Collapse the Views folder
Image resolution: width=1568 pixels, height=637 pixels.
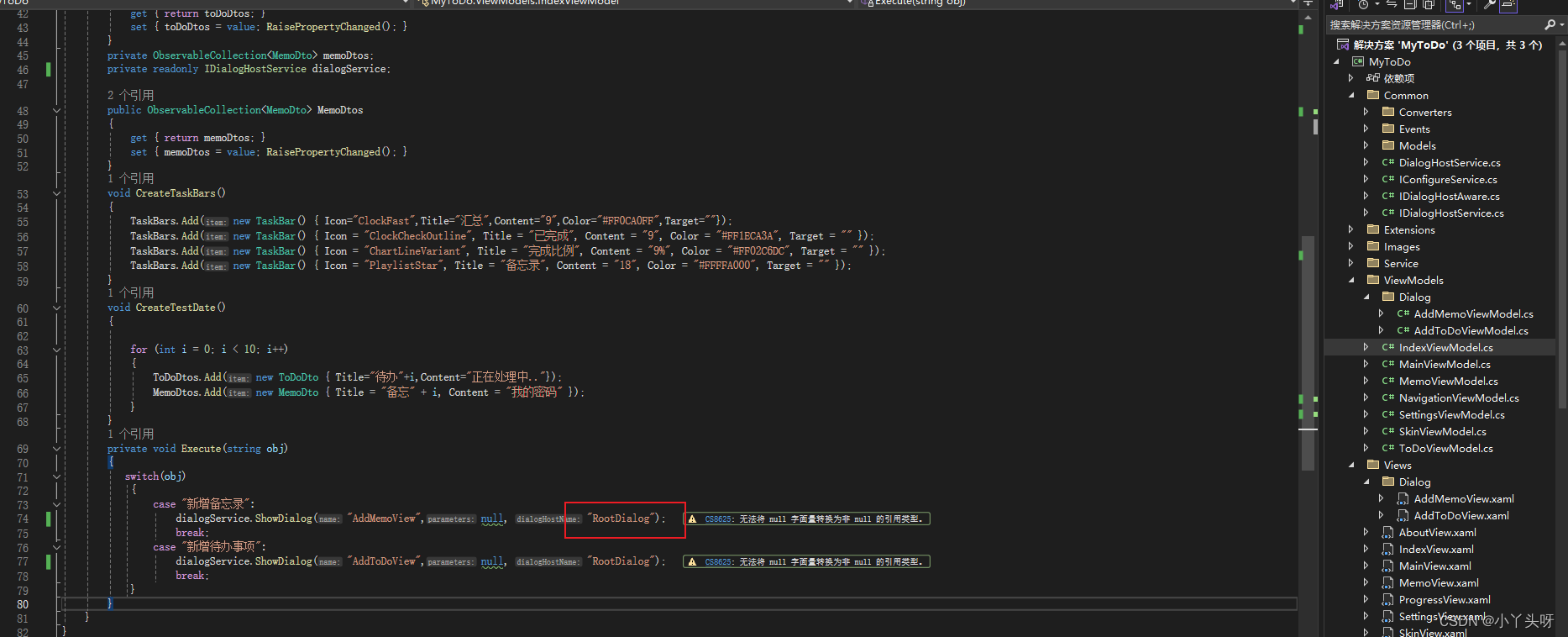coord(1351,465)
